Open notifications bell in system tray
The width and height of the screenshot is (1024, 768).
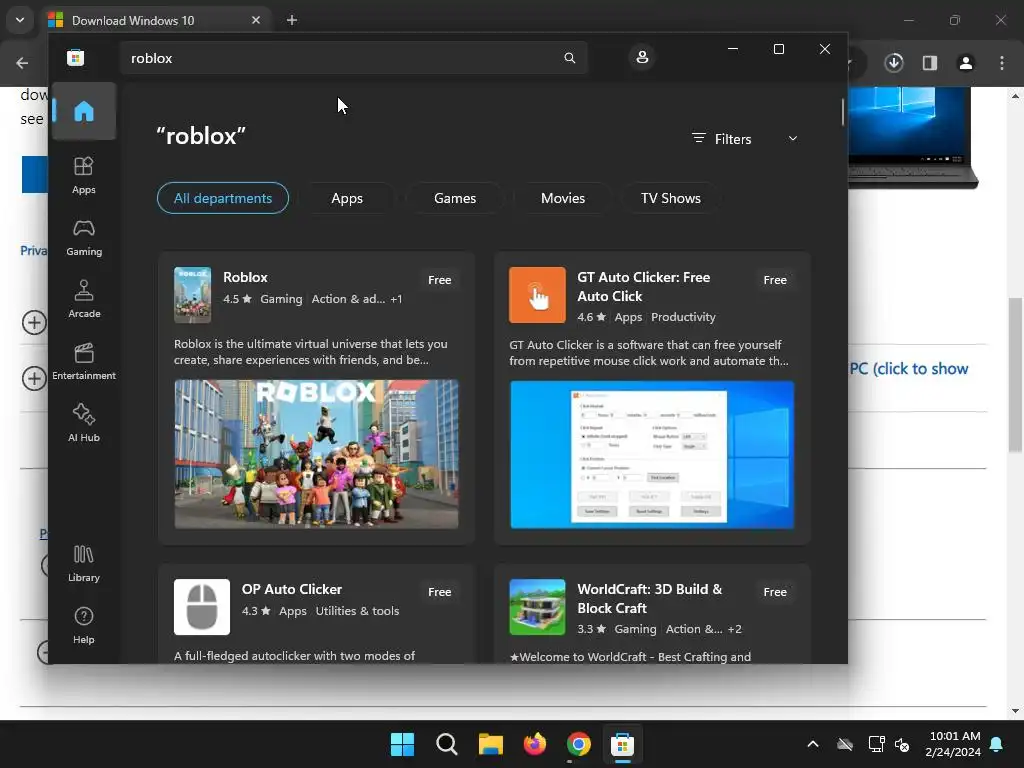(997, 744)
